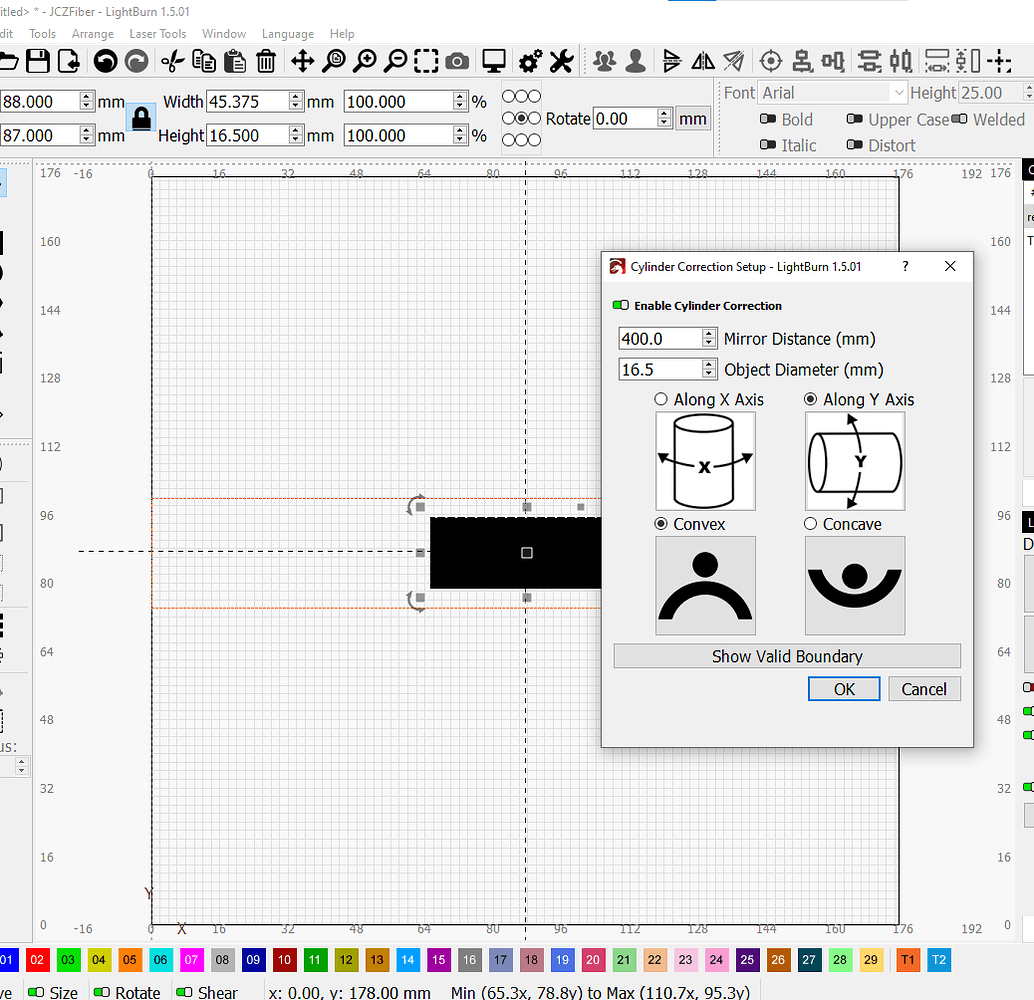Open the Help menu
The height and width of the screenshot is (1000, 1034).
(342, 34)
